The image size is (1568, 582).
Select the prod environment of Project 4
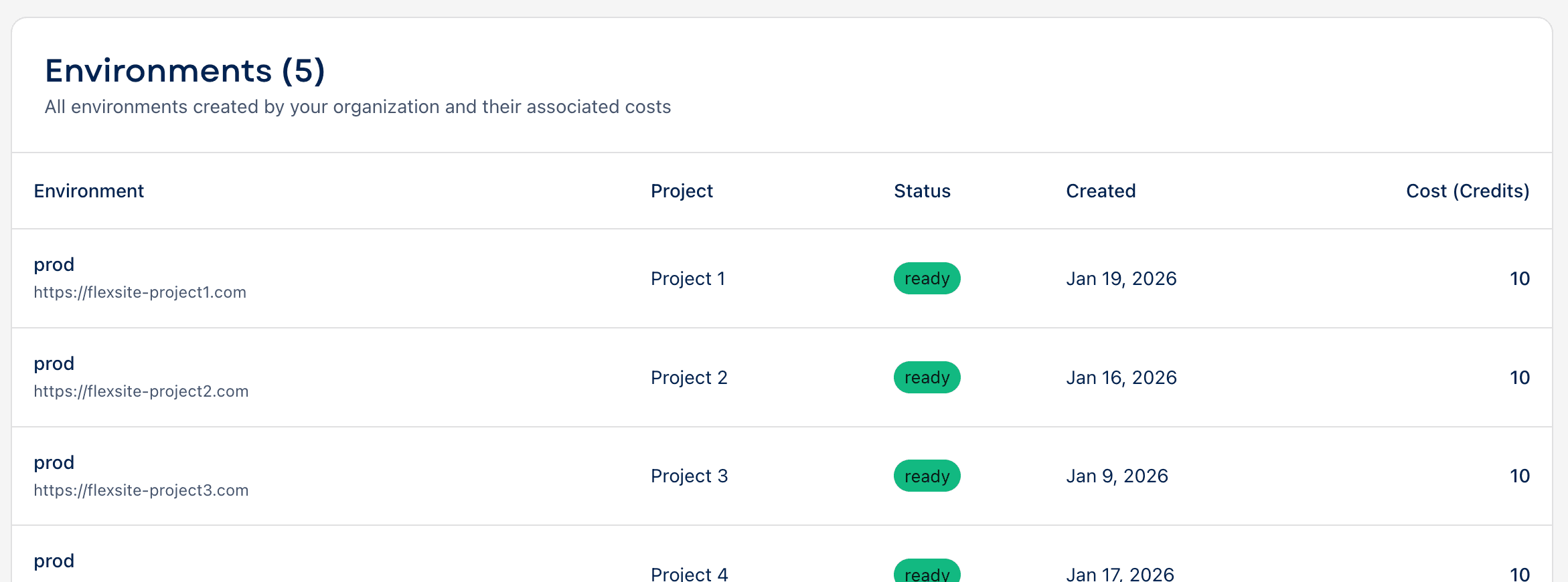coord(54,561)
